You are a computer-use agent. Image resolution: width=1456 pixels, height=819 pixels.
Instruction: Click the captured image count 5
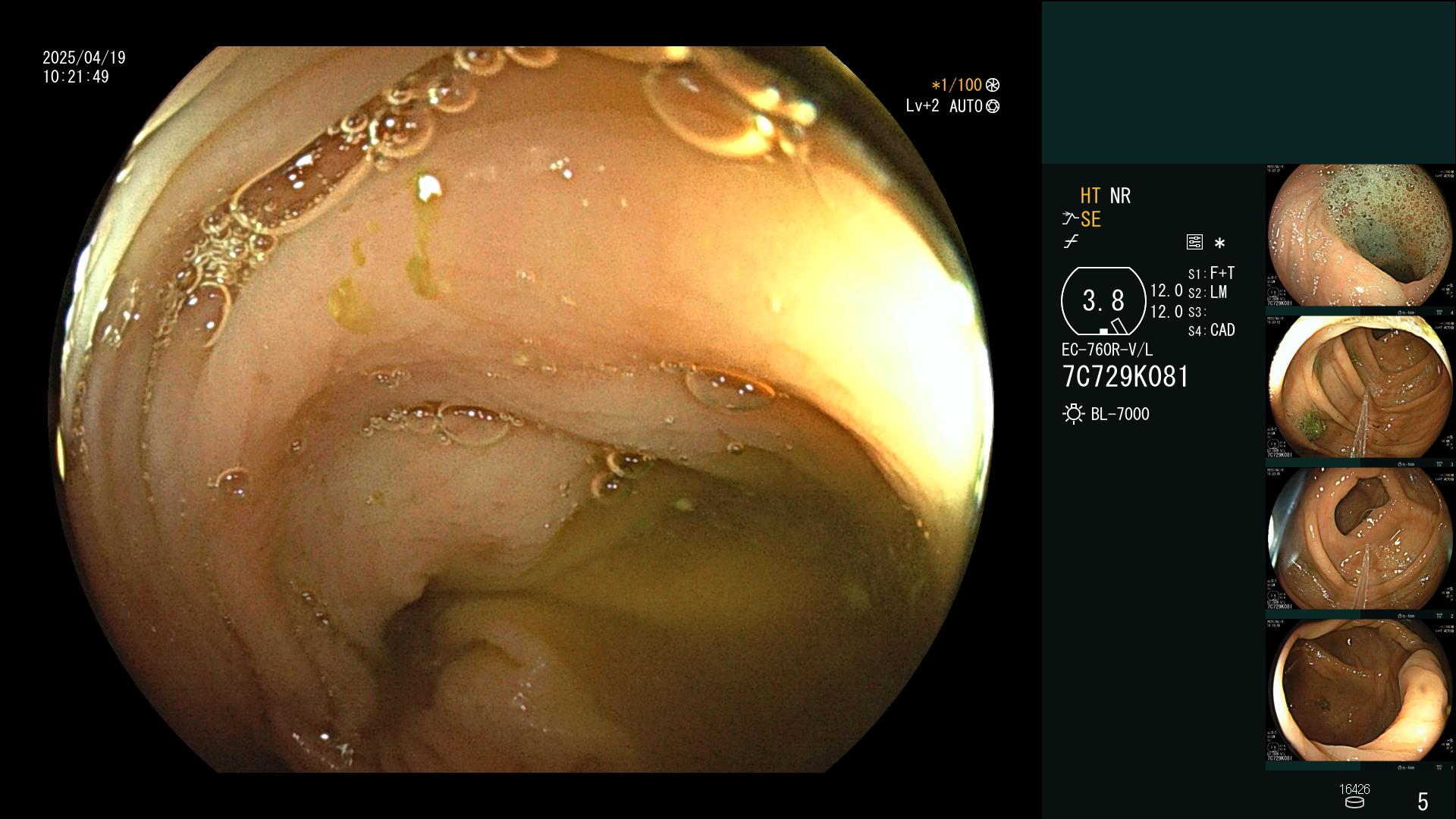click(1423, 801)
